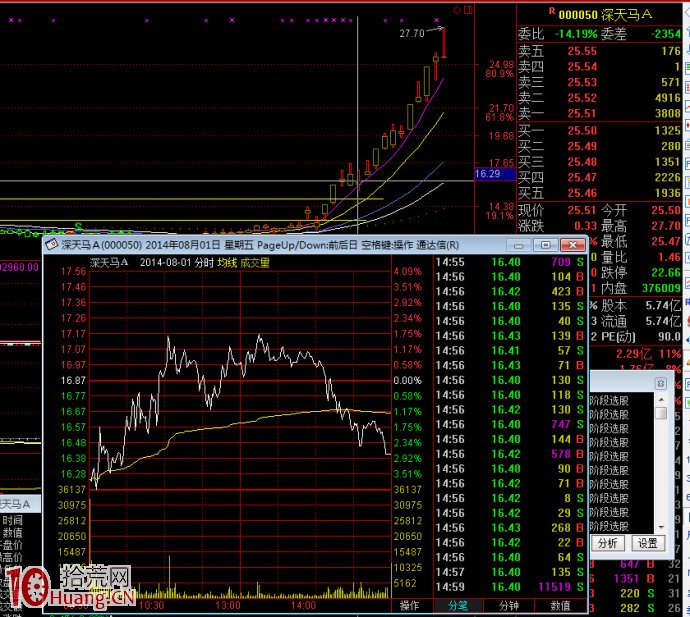Select the 卖二 25.52 ask row

tap(599, 98)
